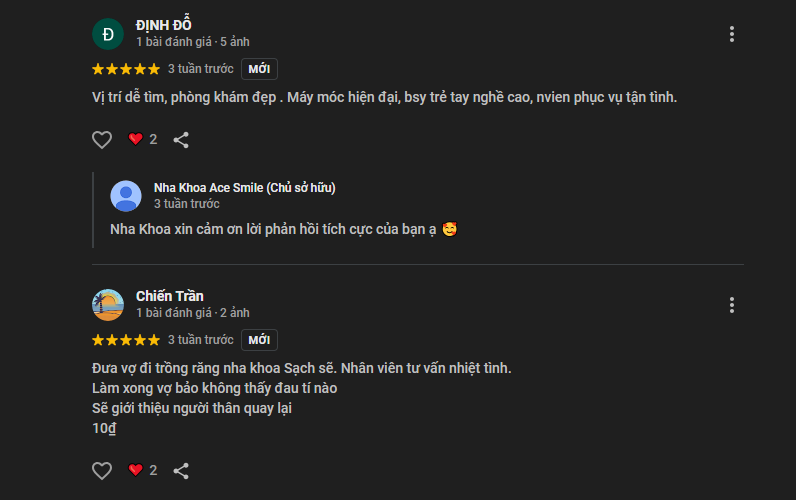Viewport: 796px width, 500px height.
Task: Click Chiến Trần's profile picture
Action: pyautogui.click(x=108, y=305)
